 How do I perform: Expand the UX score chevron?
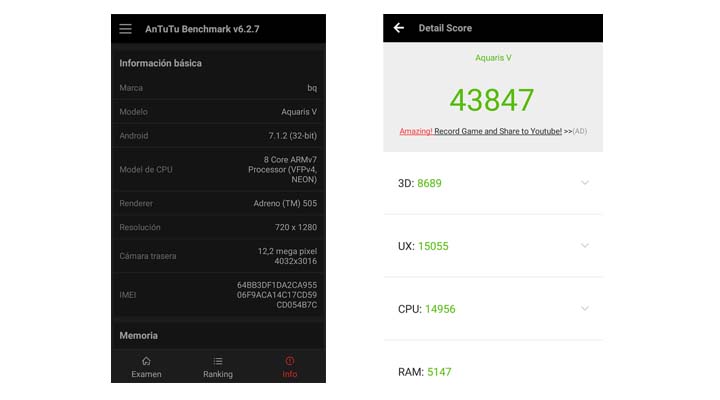pos(585,246)
